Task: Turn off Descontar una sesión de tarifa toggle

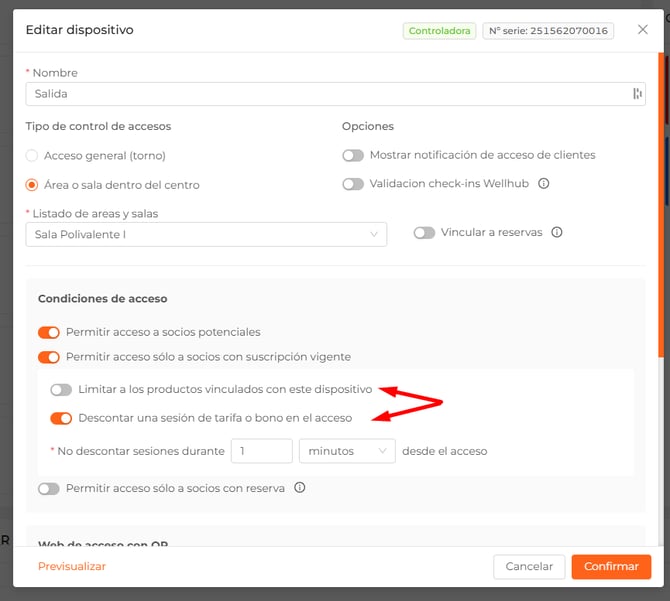Action: 61,418
